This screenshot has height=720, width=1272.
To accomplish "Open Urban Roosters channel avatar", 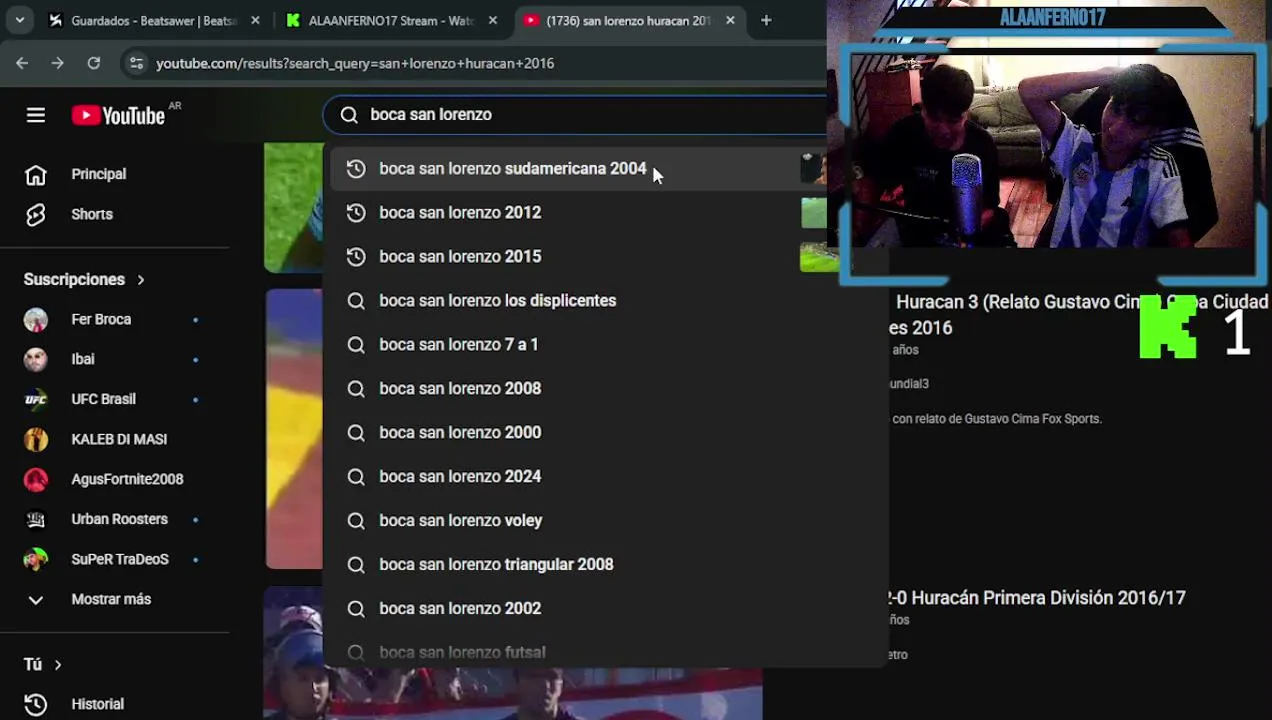I will click(36, 520).
